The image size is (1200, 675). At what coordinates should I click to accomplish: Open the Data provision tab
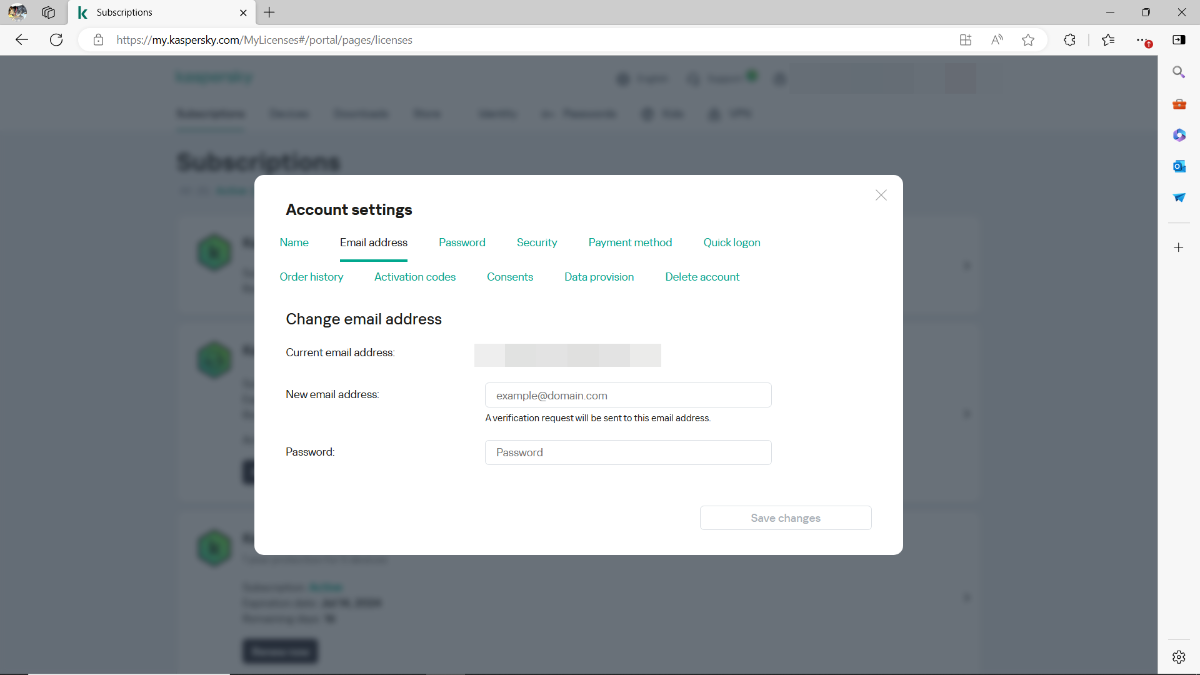(599, 277)
